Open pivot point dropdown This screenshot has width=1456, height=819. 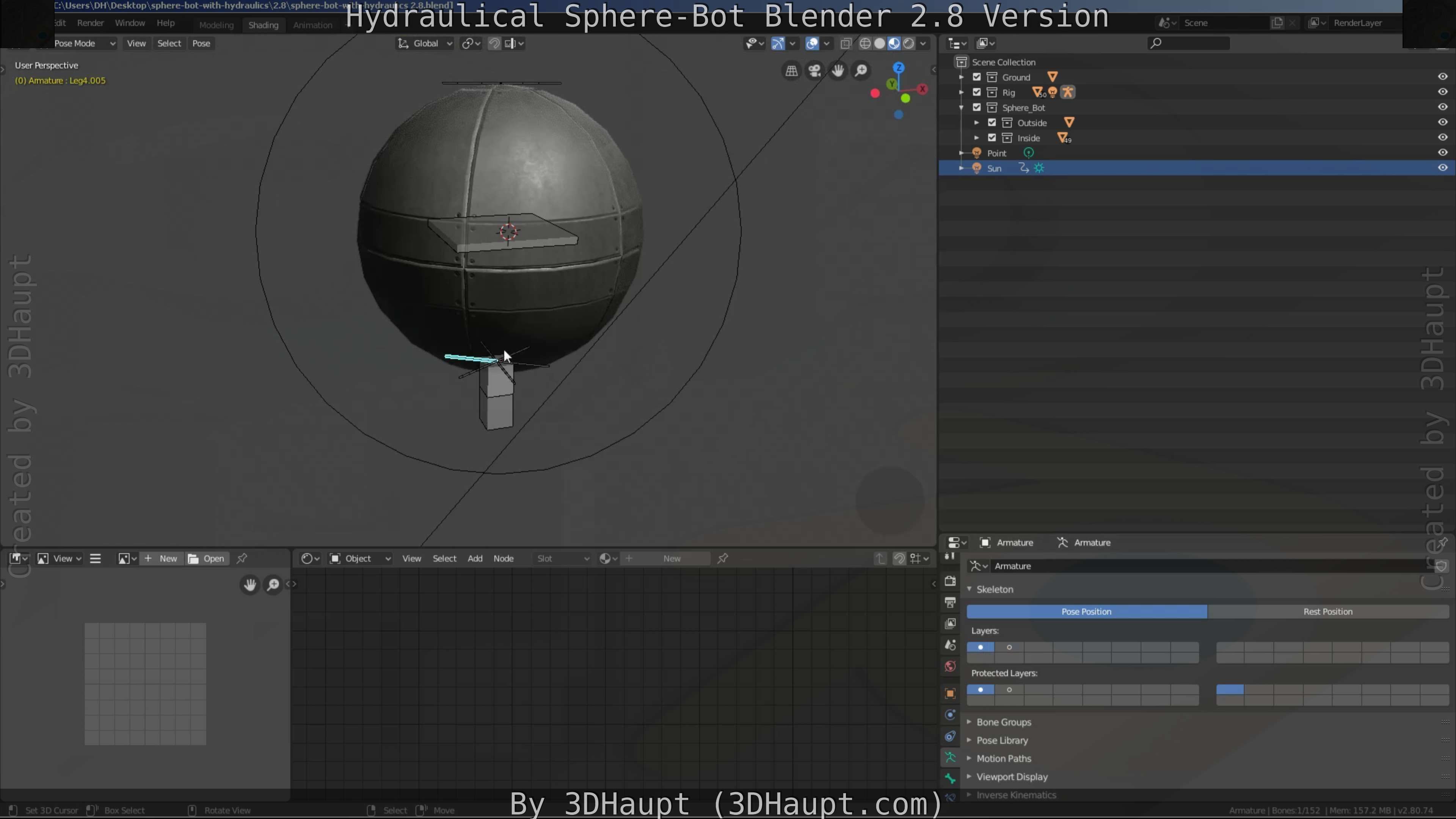(471, 44)
